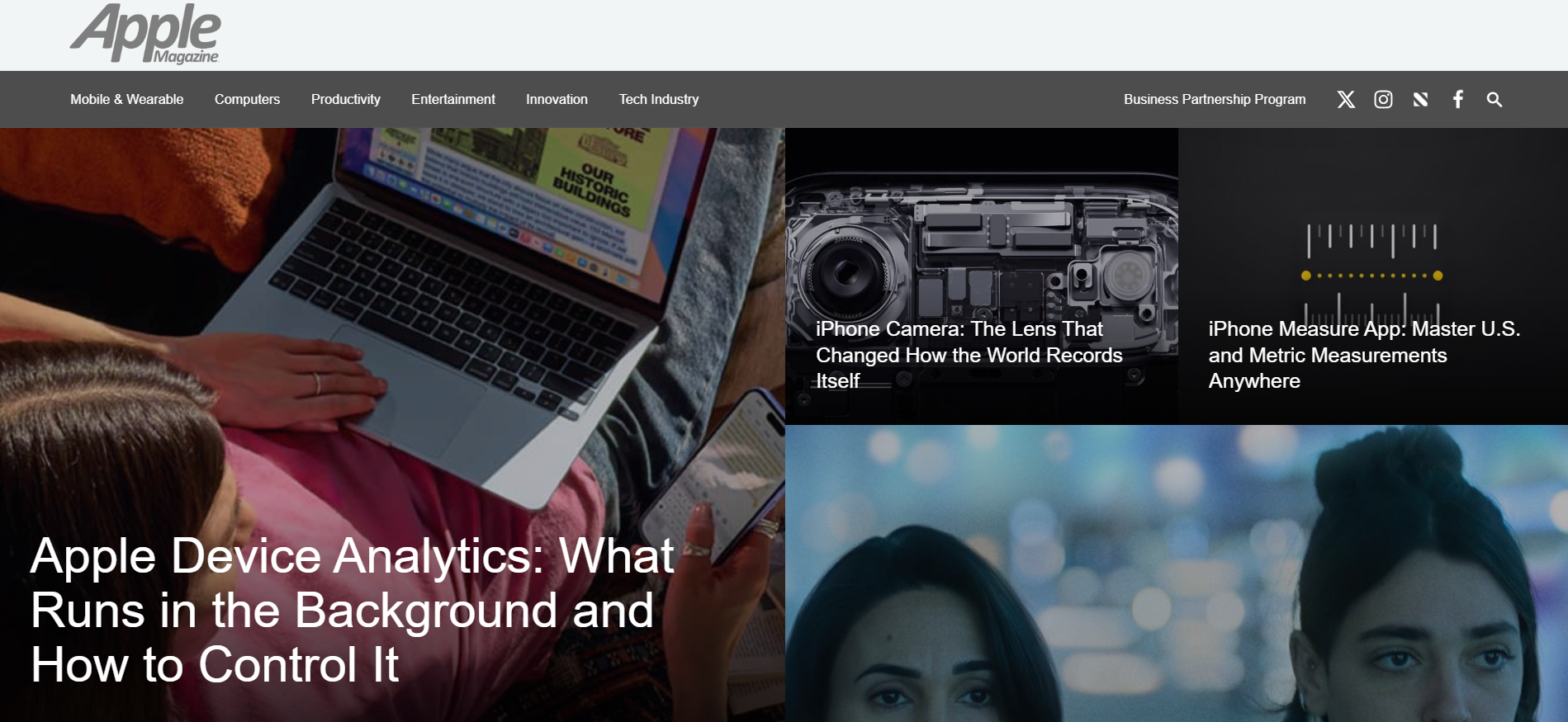Click the search magnifier icon
Screen dimensions: 1568x722
click(x=1495, y=100)
